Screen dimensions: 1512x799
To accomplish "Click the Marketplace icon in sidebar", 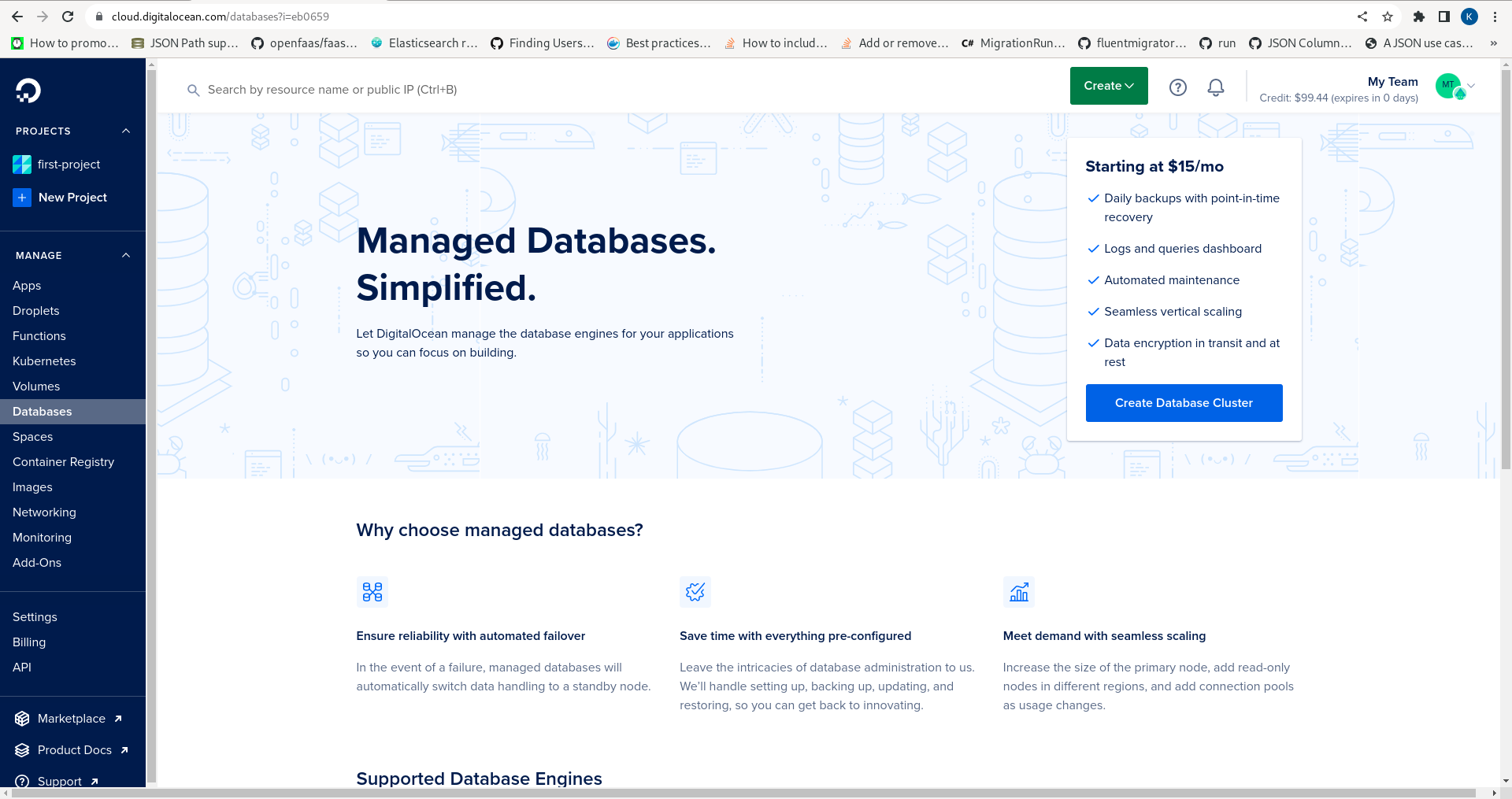I will coord(22,719).
